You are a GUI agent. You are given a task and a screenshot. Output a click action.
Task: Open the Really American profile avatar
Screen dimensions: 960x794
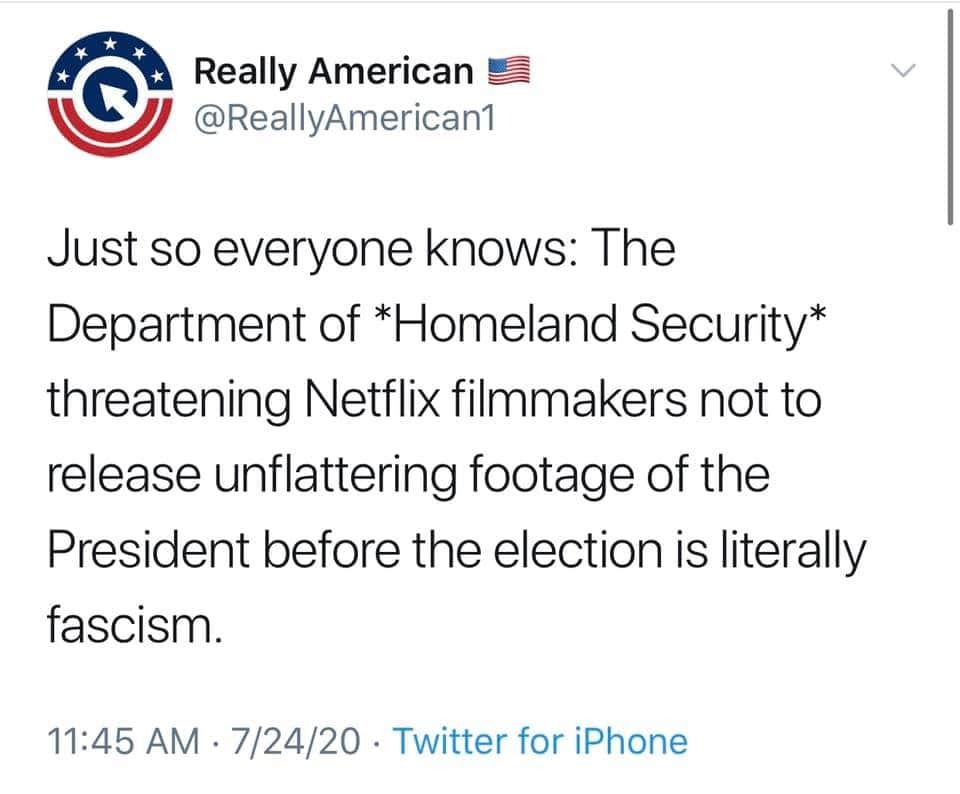tap(107, 97)
